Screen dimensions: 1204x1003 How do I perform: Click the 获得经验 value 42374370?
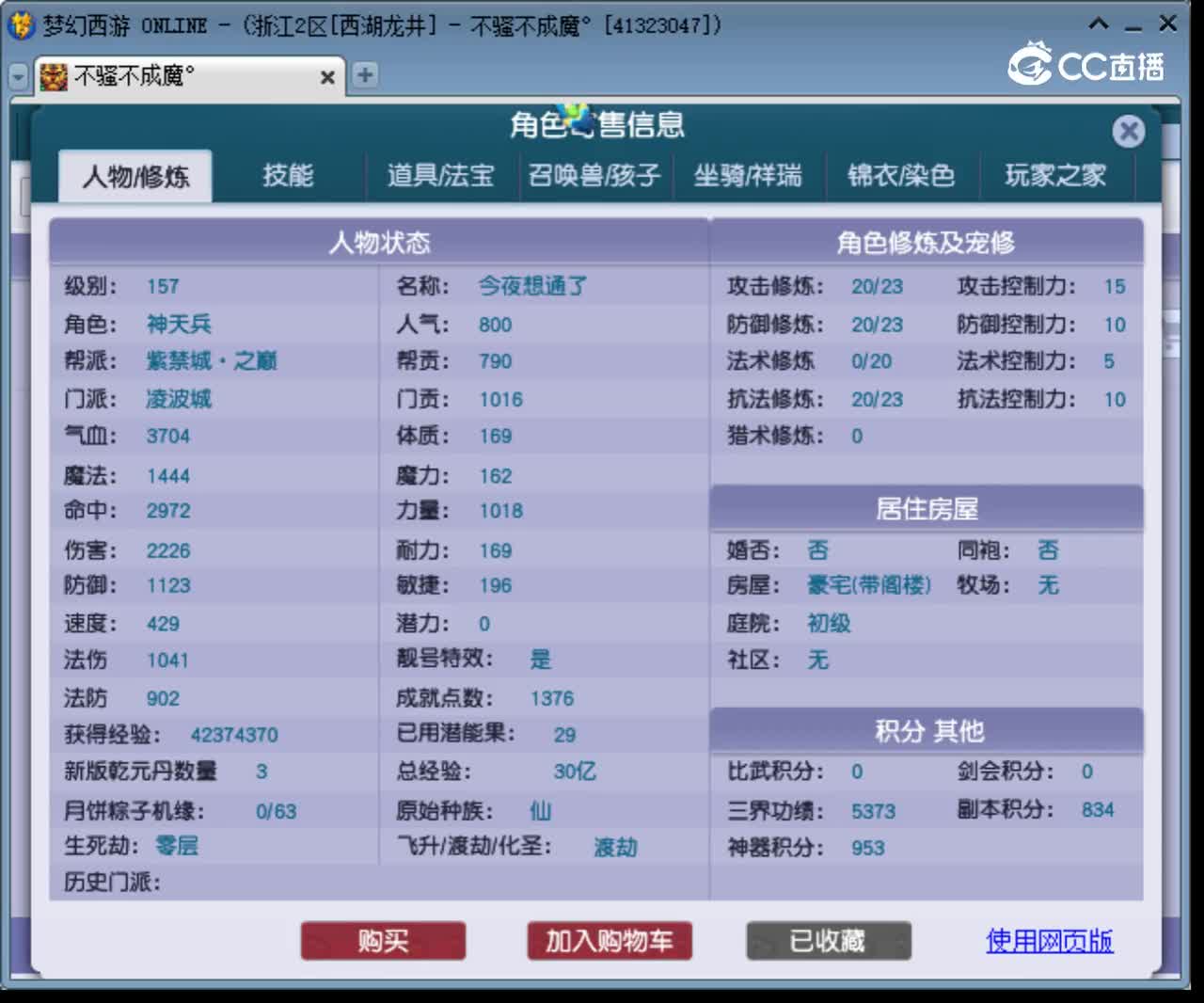(x=234, y=735)
